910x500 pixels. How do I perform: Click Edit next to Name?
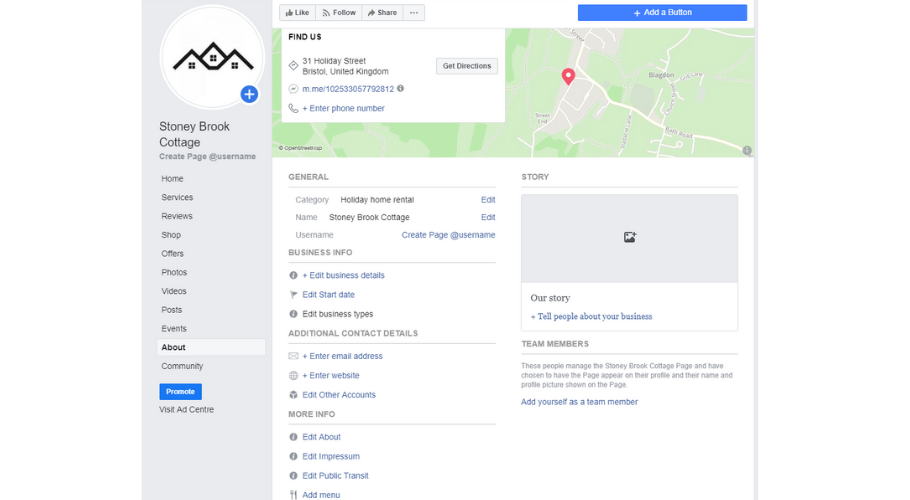[488, 217]
